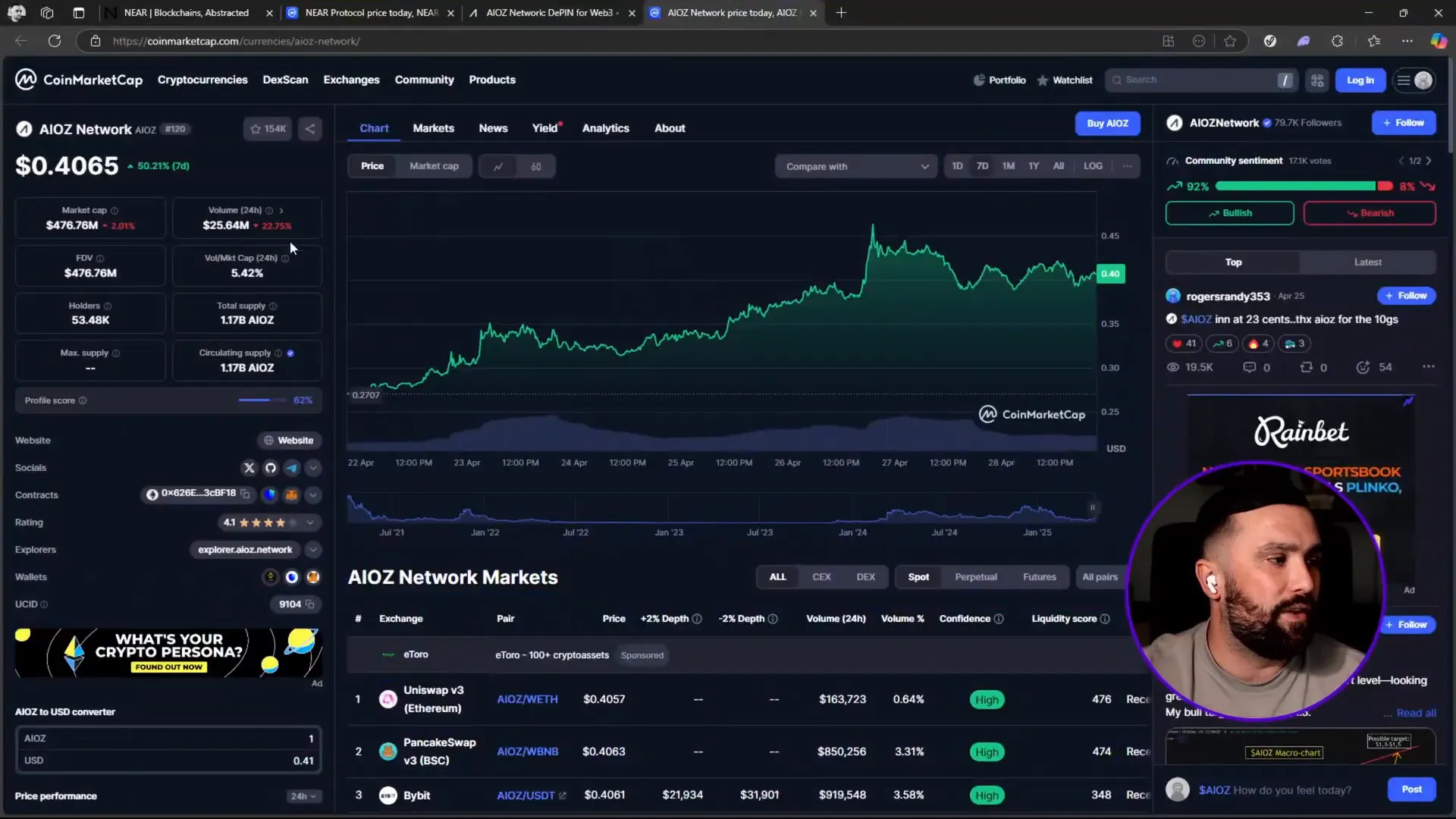Expand explorers dropdown chevron
This screenshot has height=819, width=1456.
click(x=313, y=550)
